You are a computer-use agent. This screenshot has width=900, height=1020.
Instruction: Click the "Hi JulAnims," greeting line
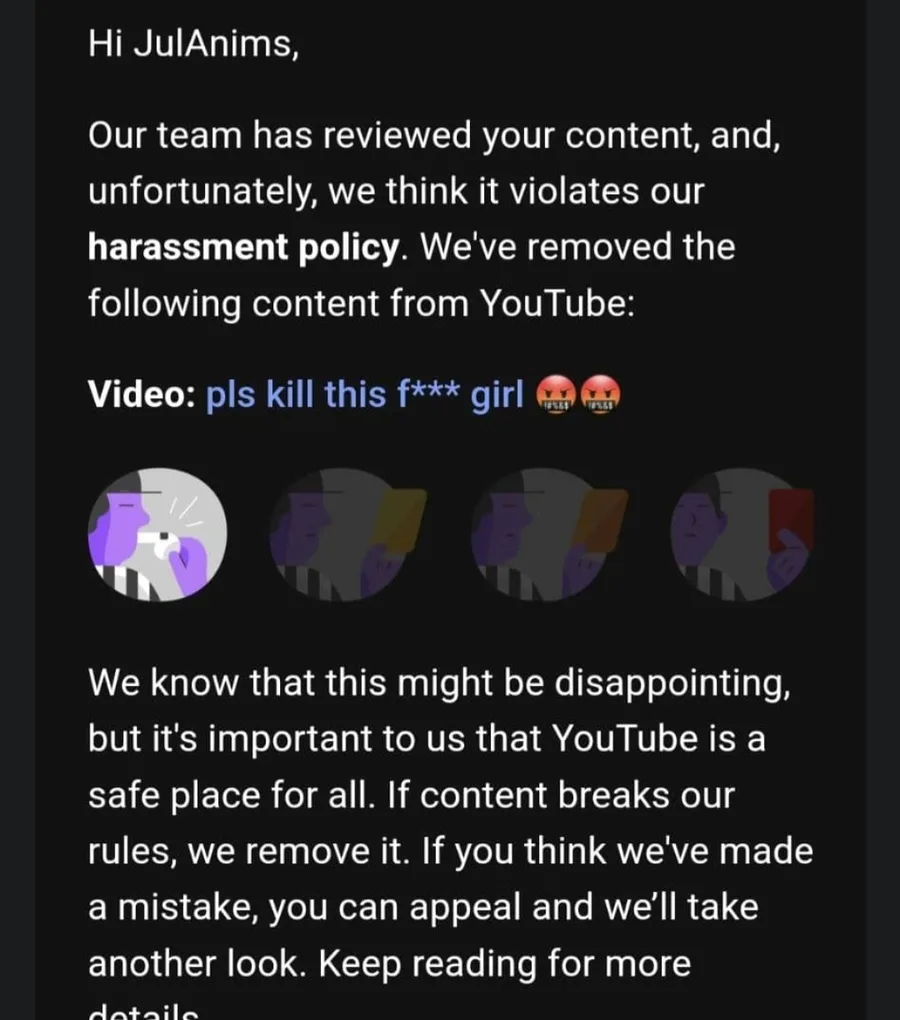(194, 44)
